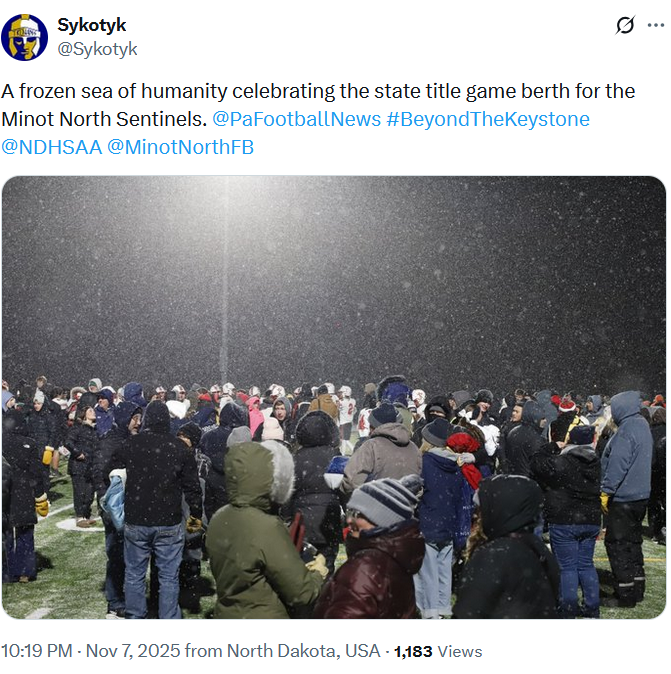The height and width of the screenshot is (674, 671).
Task: Visit the @Sykotyk handle below the name
Action: click(x=97, y=48)
